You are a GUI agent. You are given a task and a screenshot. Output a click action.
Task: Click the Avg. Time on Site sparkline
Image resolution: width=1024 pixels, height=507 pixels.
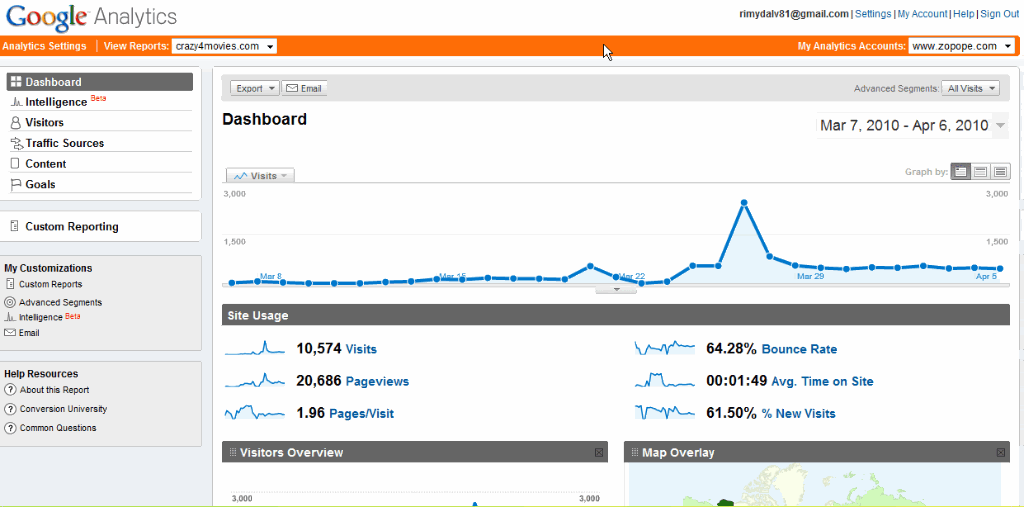664,380
